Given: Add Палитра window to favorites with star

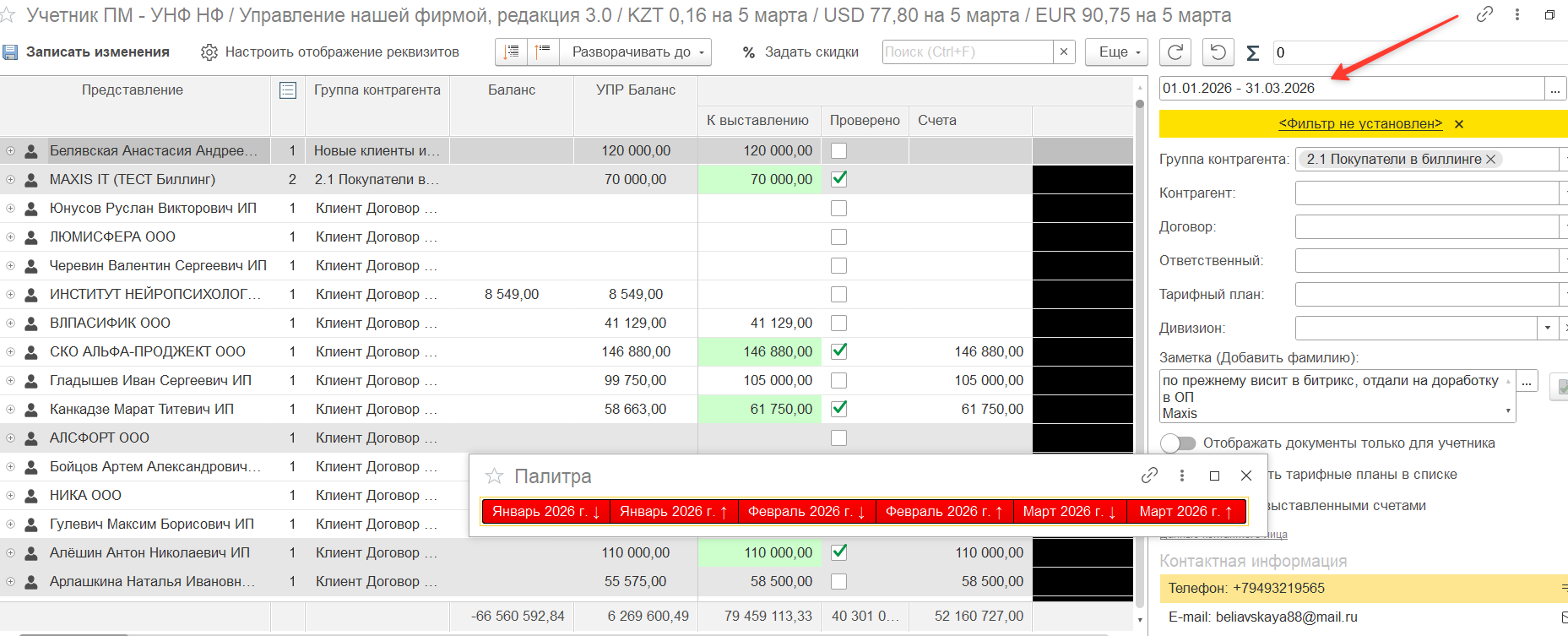Looking at the screenshot, I should [494, 476].
